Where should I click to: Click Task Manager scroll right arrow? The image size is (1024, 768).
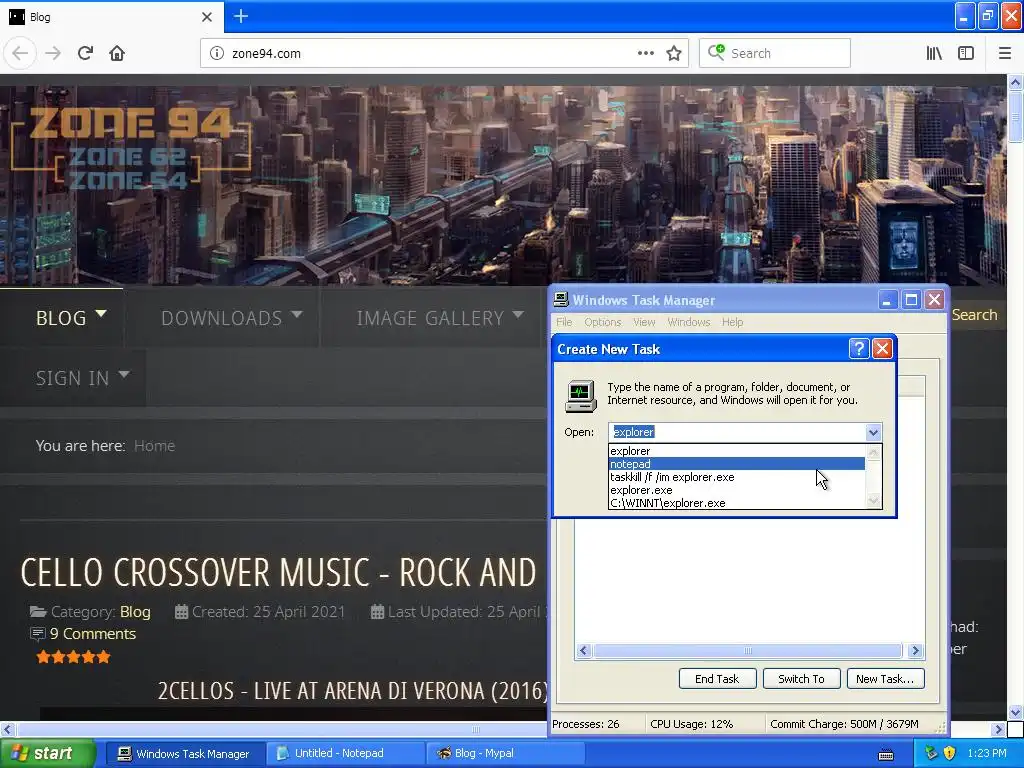[915, 650]
